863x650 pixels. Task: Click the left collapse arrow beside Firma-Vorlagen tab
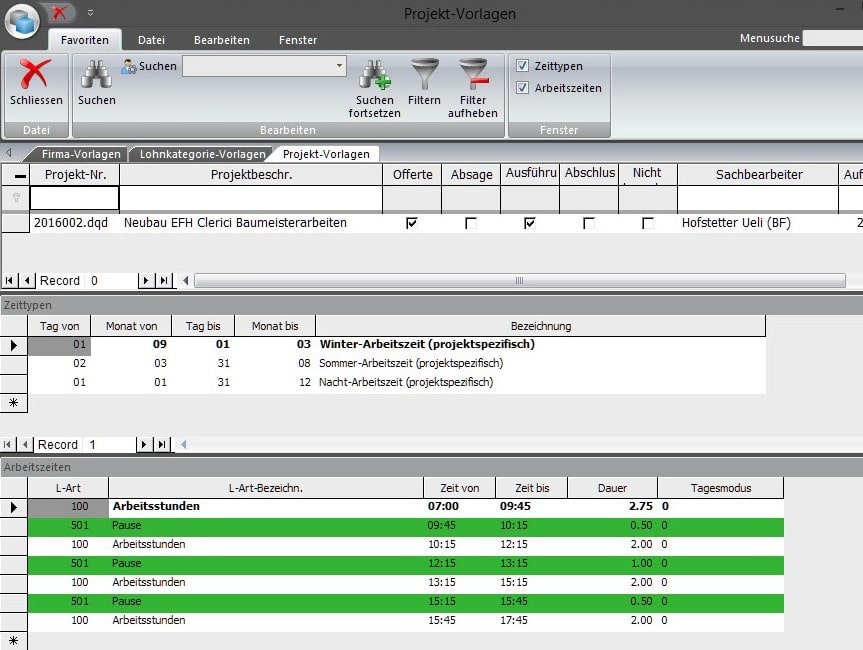click(x=7, y=154)
